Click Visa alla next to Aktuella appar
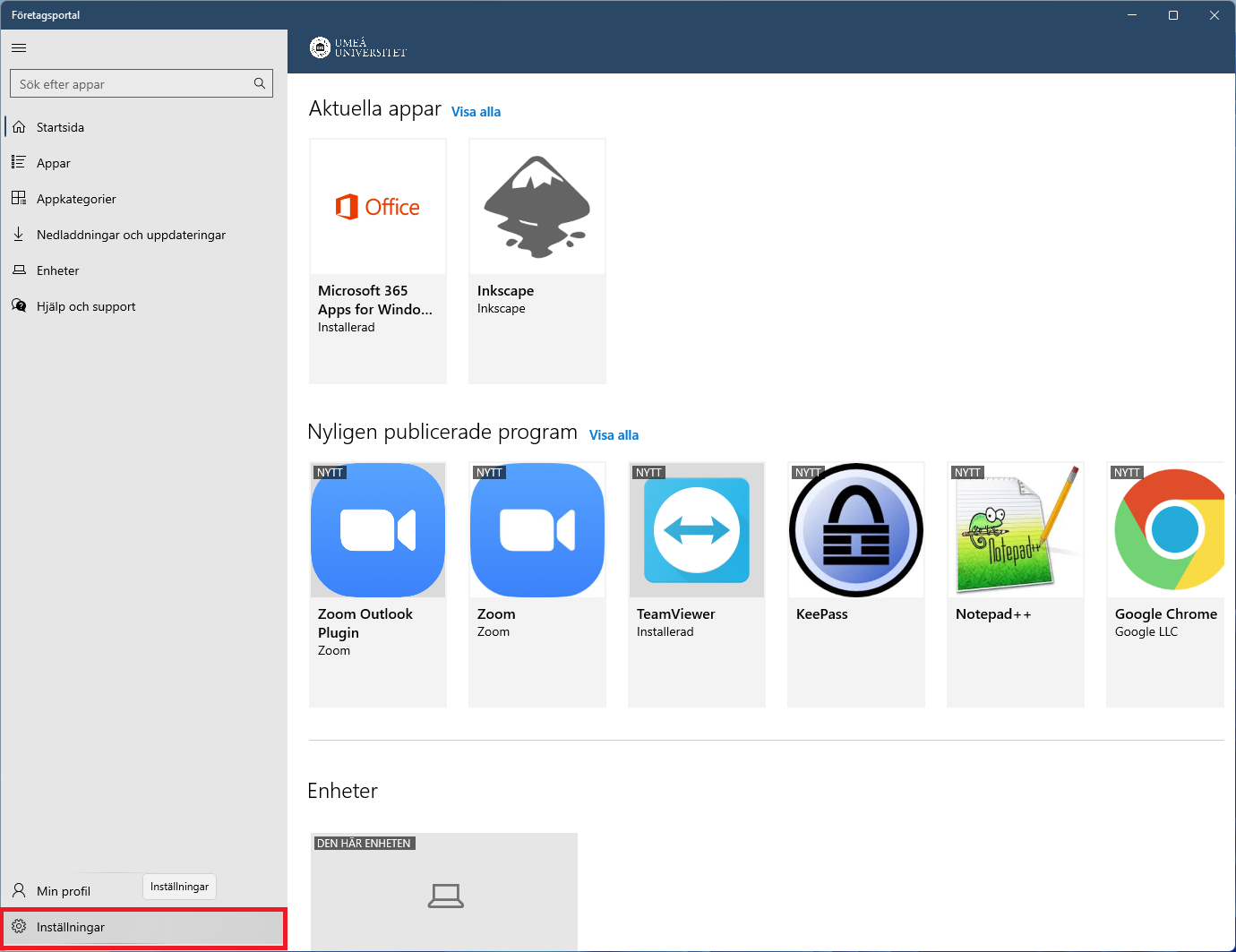 coord(476,112)
